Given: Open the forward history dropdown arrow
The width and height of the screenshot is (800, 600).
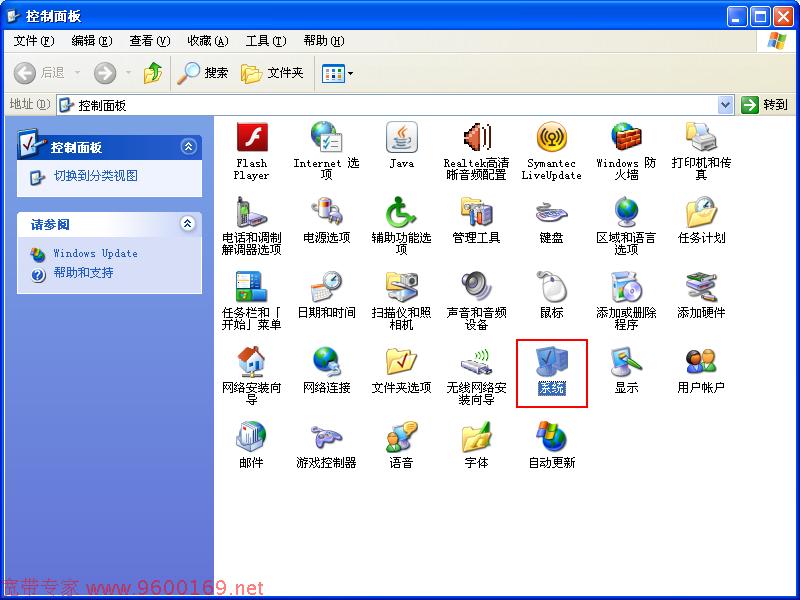Looking at the screenshot, I should point(128,73).
